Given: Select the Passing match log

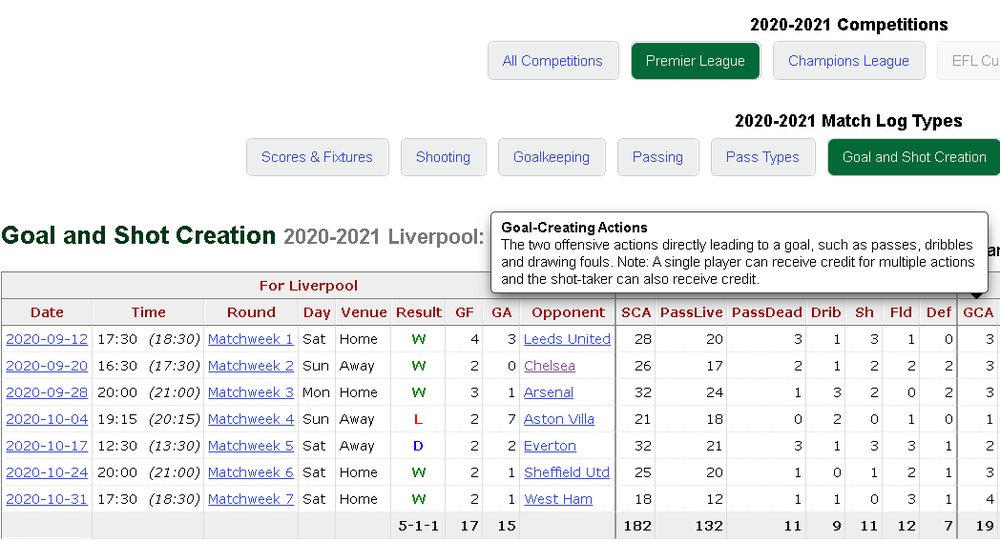Looking at the screenshot, I should pyautogui.click(x=658, y=157).
